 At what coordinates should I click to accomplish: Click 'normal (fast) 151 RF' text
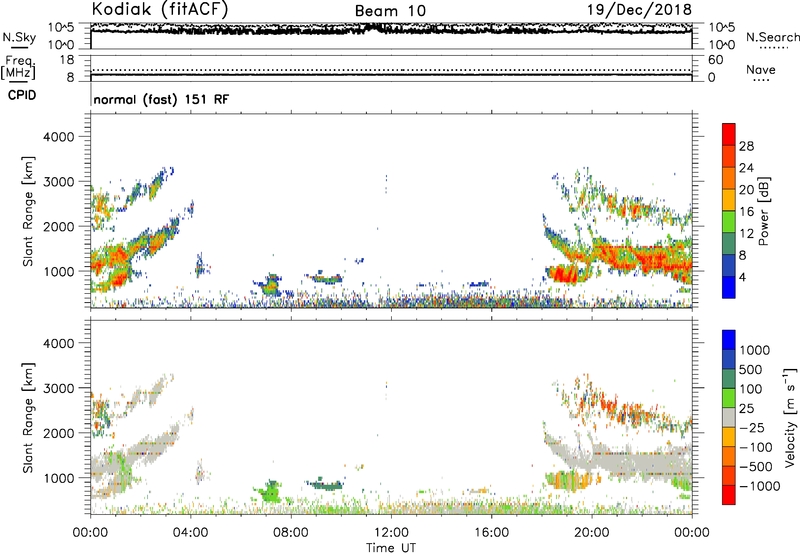coord(161,99)
